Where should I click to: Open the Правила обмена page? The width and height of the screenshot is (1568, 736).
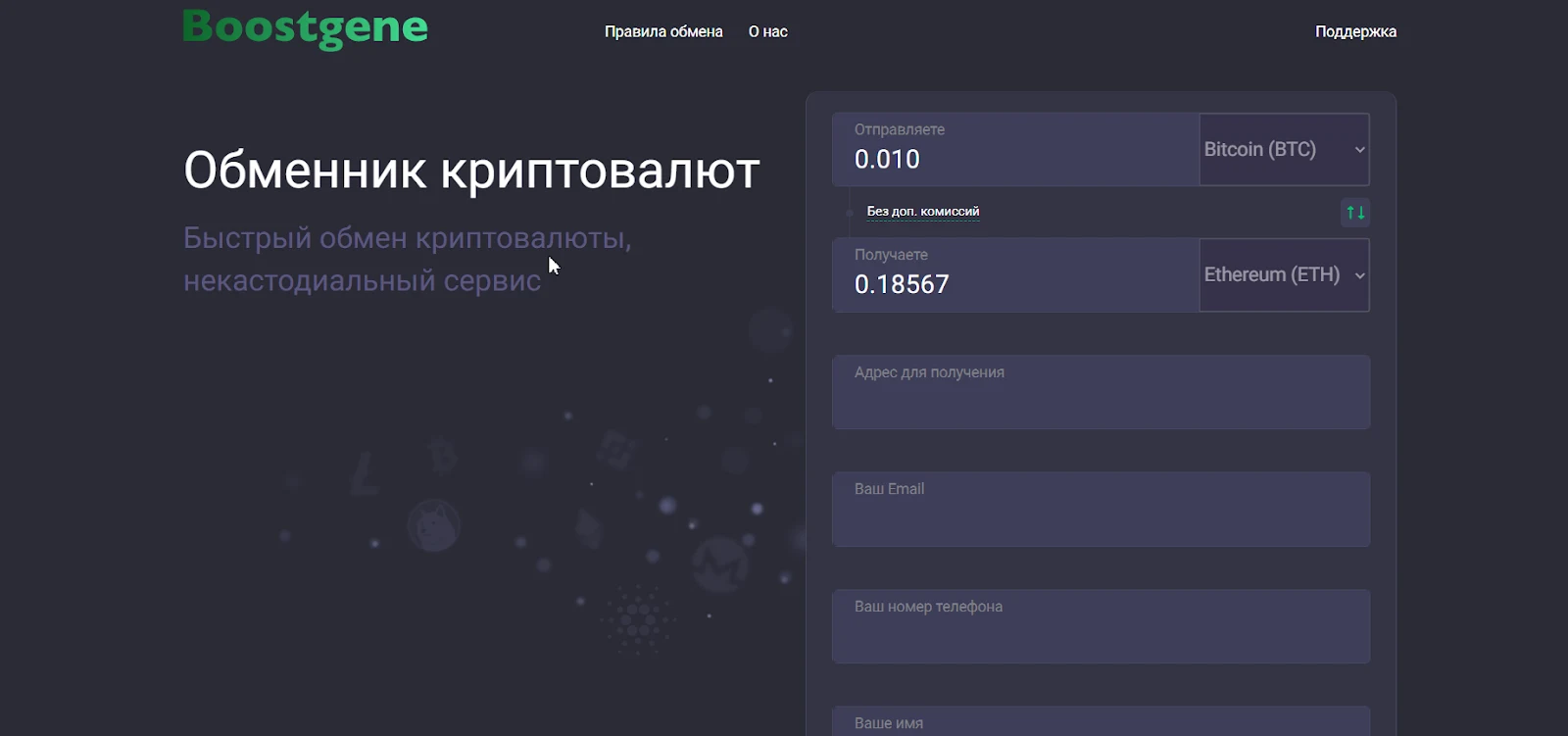(x=663, y=31)
